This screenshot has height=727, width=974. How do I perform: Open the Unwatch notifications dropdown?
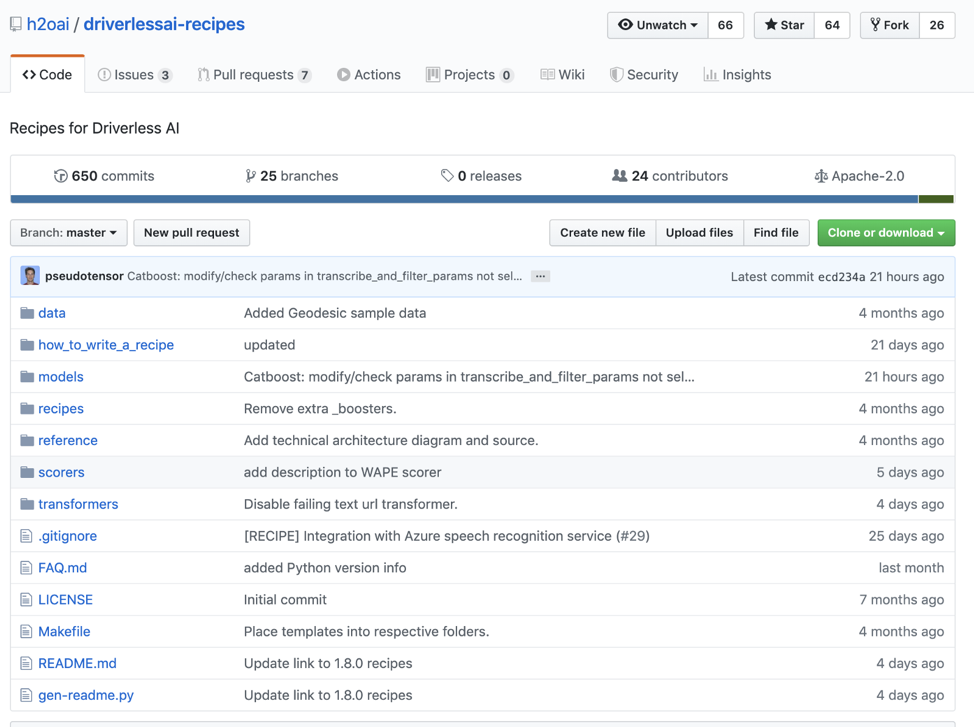click(x=658, y=25)
